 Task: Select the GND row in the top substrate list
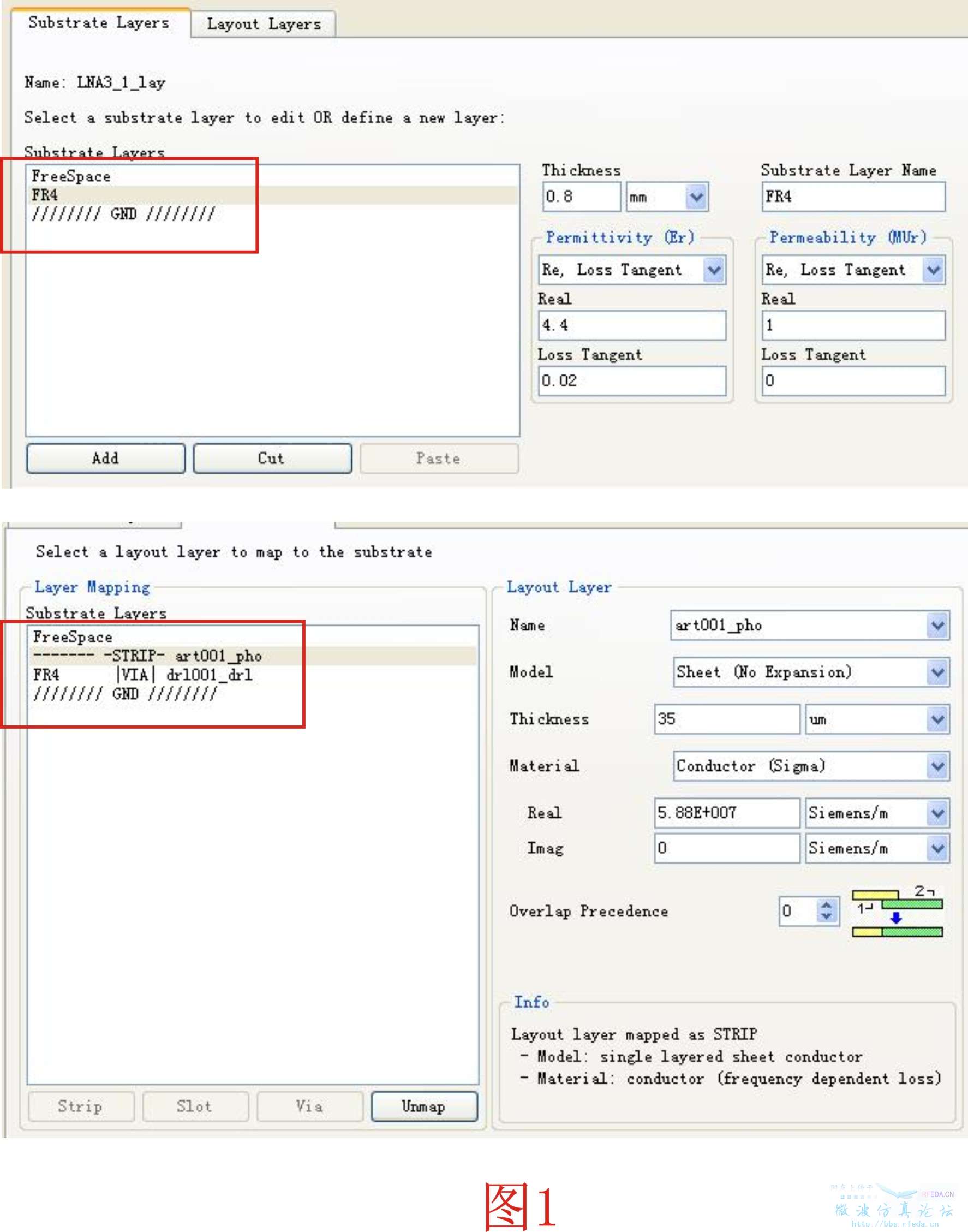272,215
